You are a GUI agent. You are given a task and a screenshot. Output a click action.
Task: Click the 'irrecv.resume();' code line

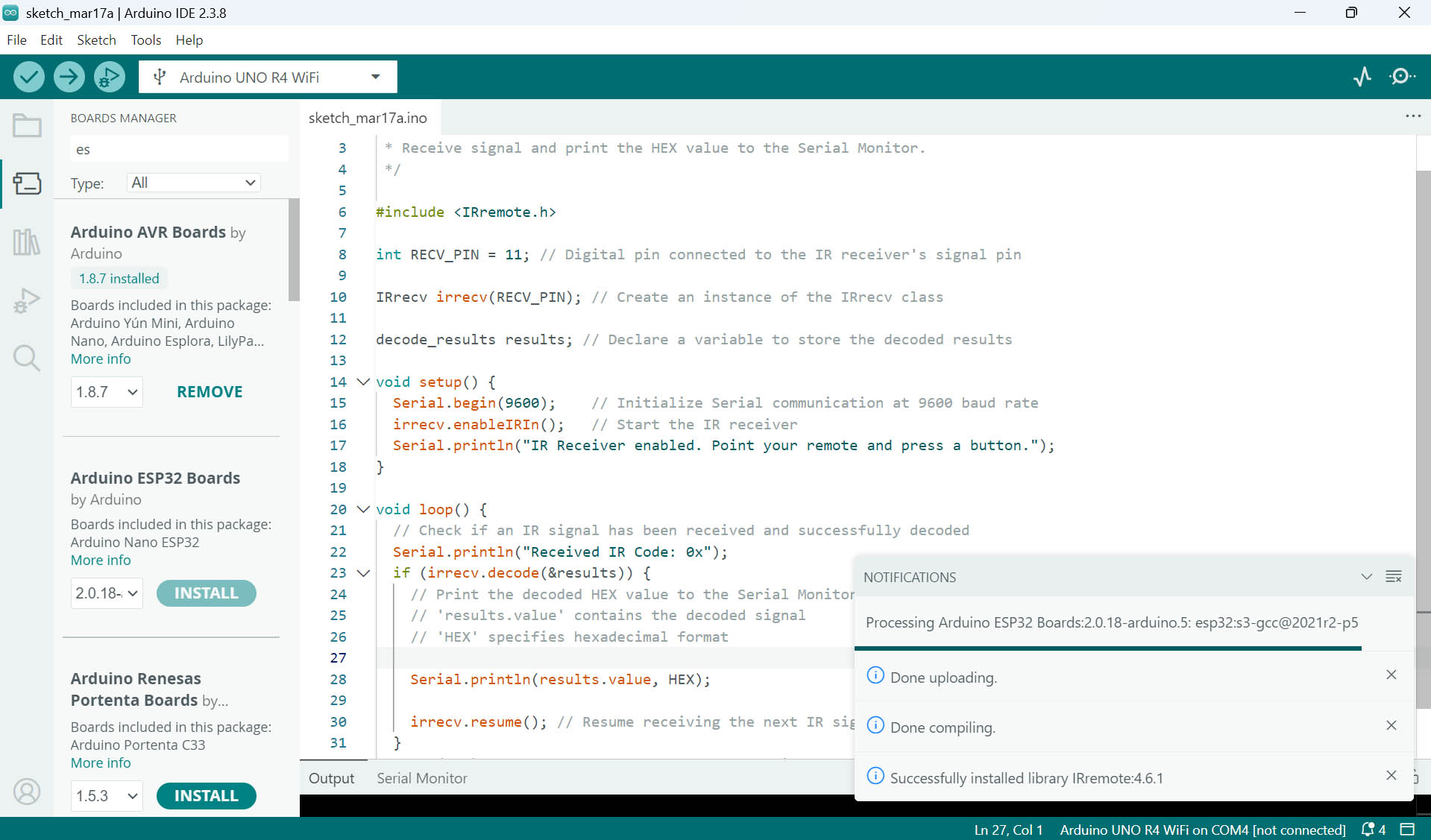click(x=479, y=722)
